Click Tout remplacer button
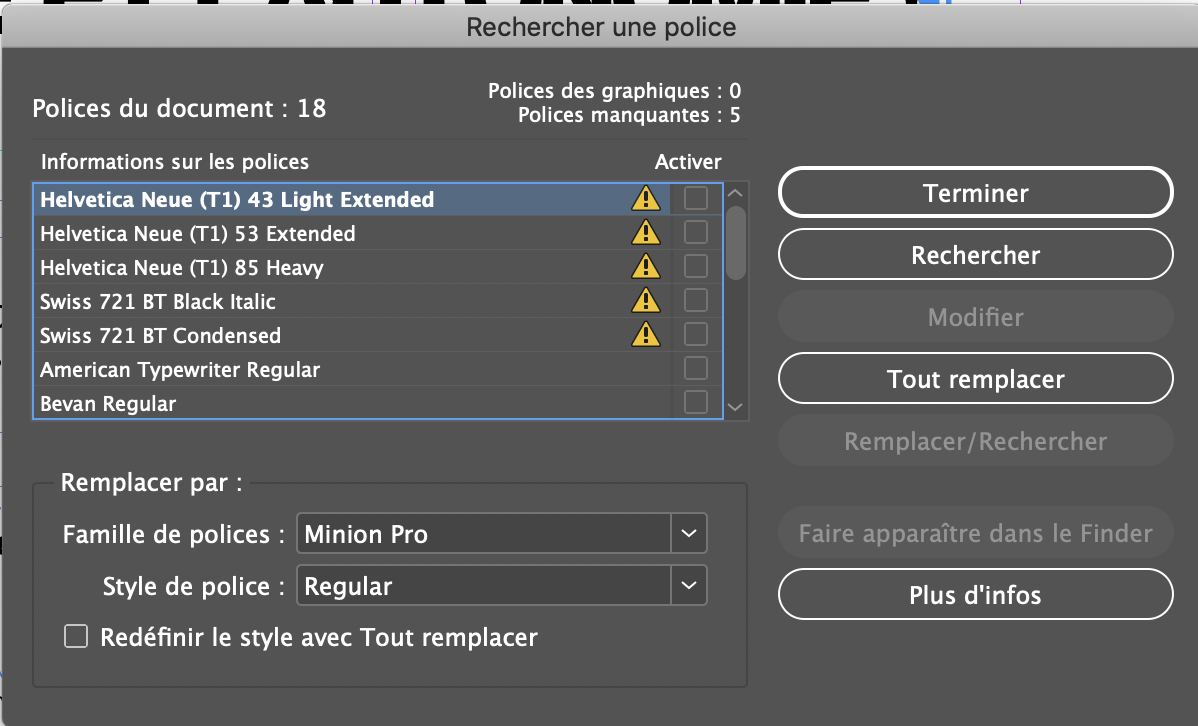The height and width of the screenshot is (726, 1198). tap(975, 380)
